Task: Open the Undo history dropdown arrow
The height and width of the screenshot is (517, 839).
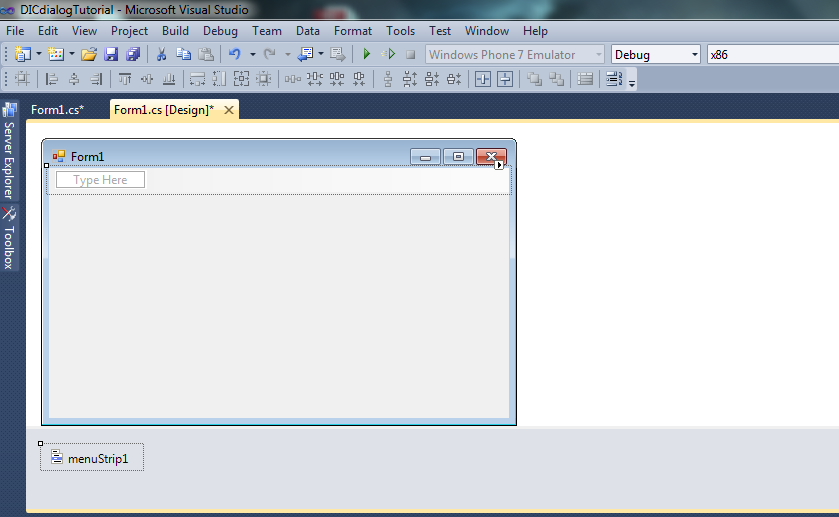Action: coord(253,54)
